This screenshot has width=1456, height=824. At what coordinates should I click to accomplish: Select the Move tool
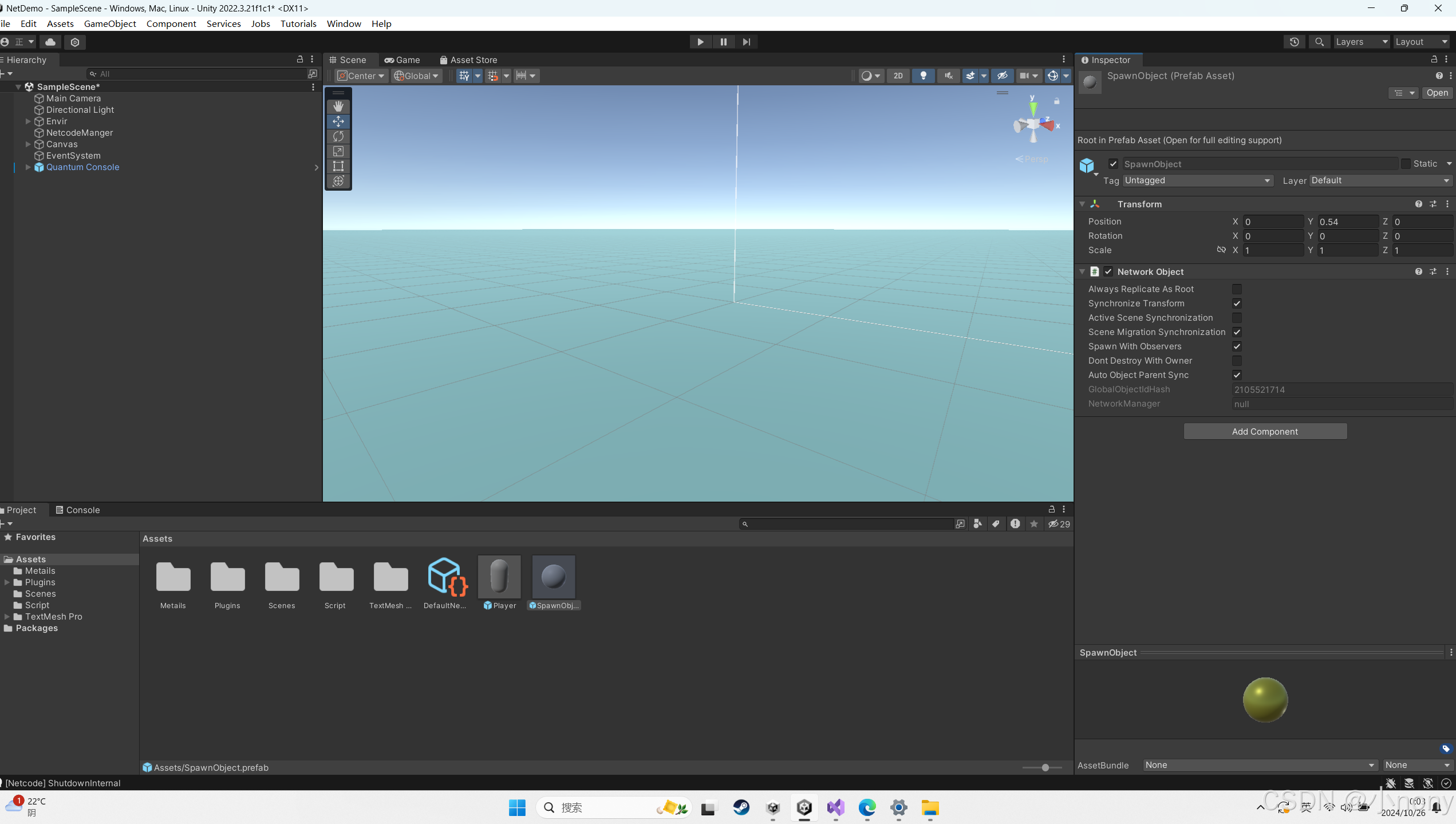click(x=338, y=121)
